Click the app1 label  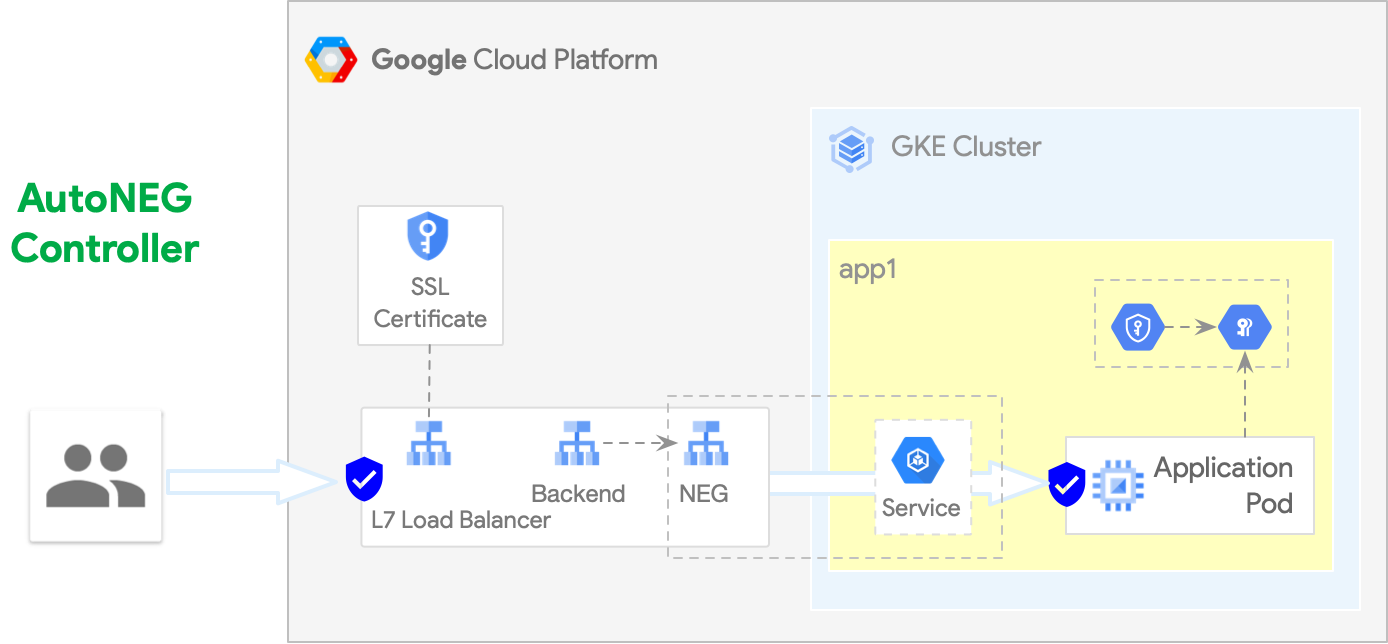click(x=868, y=271)
